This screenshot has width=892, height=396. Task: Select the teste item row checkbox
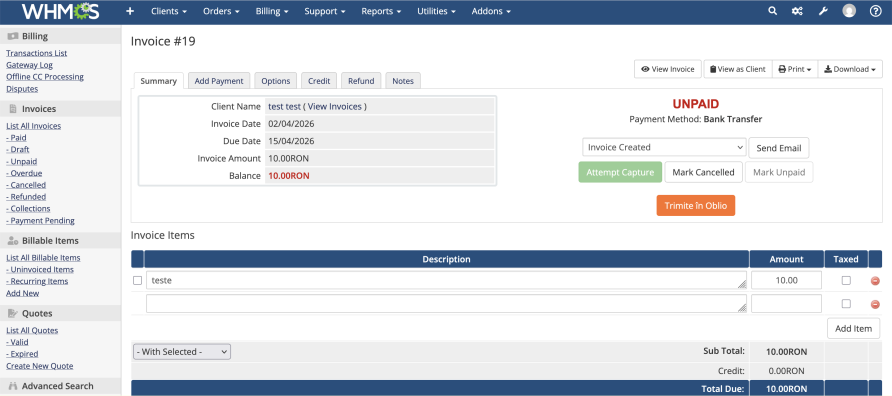(x=137, y=280)
